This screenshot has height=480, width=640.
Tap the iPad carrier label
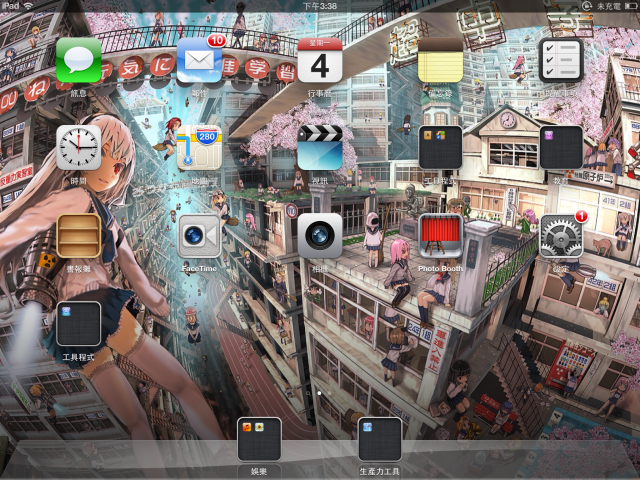coord(11,5)
